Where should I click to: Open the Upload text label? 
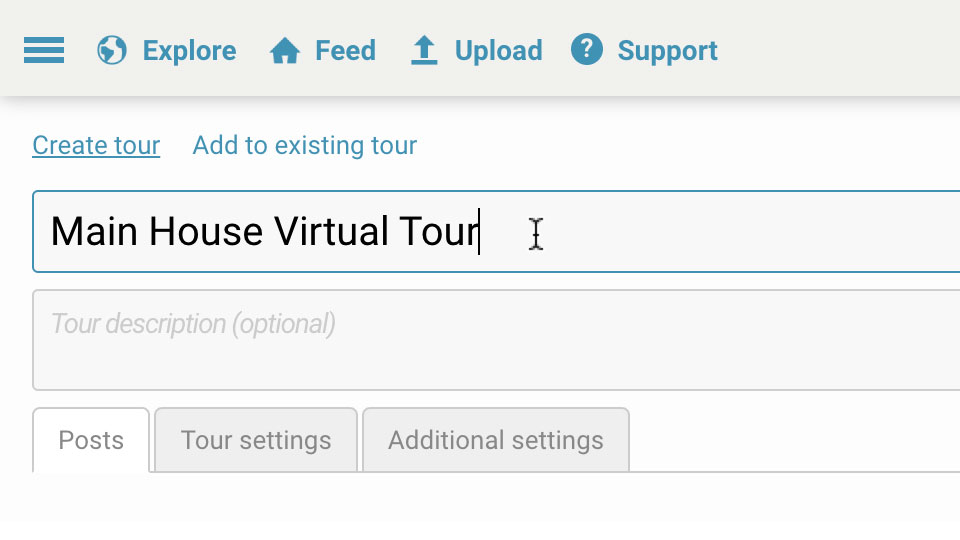click(x=498, y=51)
